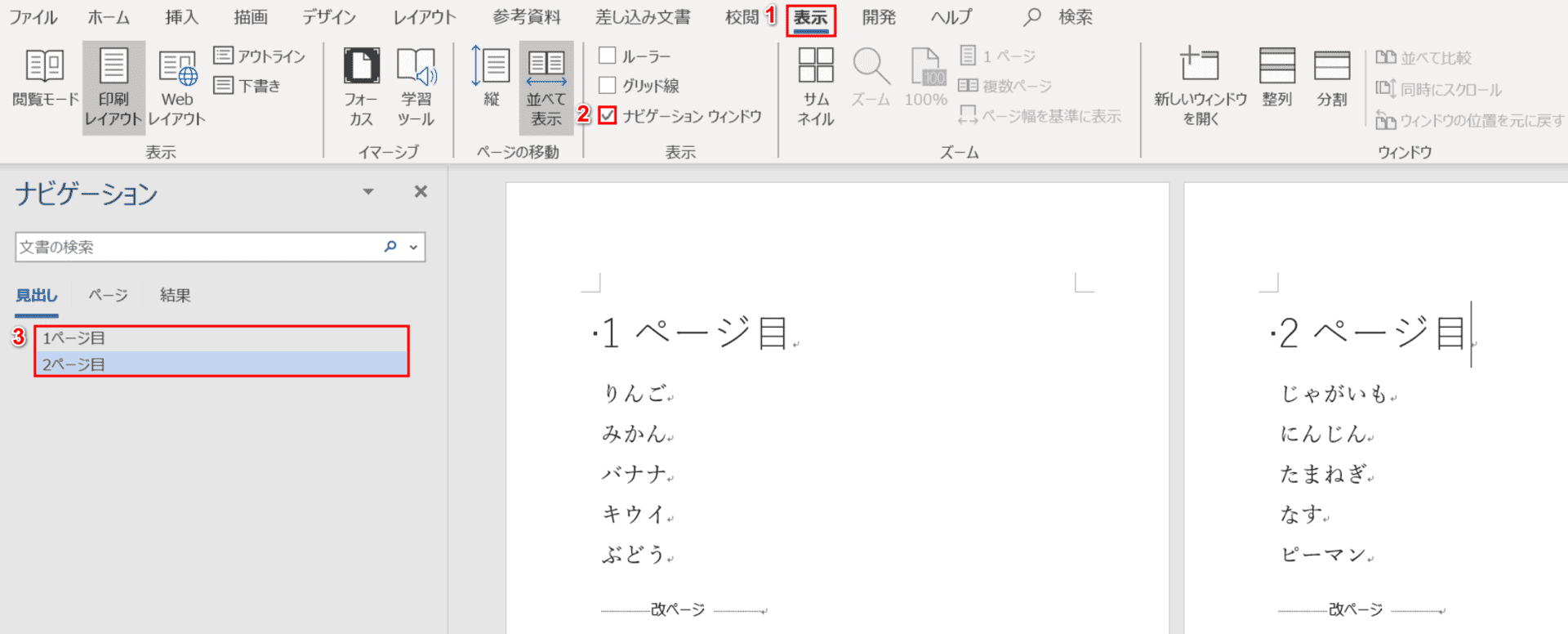
Task: Jump to heading 2ページ目 in navigation
Action: pyautogui.click(x=221, y=364)
